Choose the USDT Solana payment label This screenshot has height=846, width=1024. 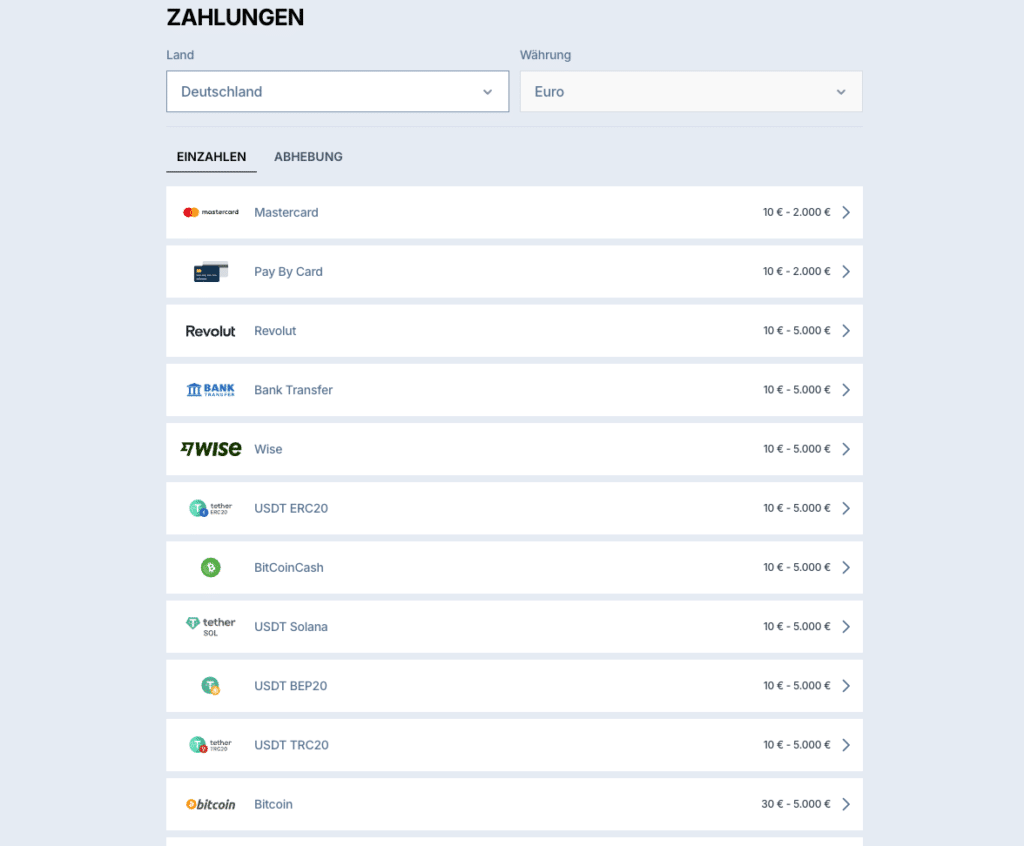click(x=291, y=627)
